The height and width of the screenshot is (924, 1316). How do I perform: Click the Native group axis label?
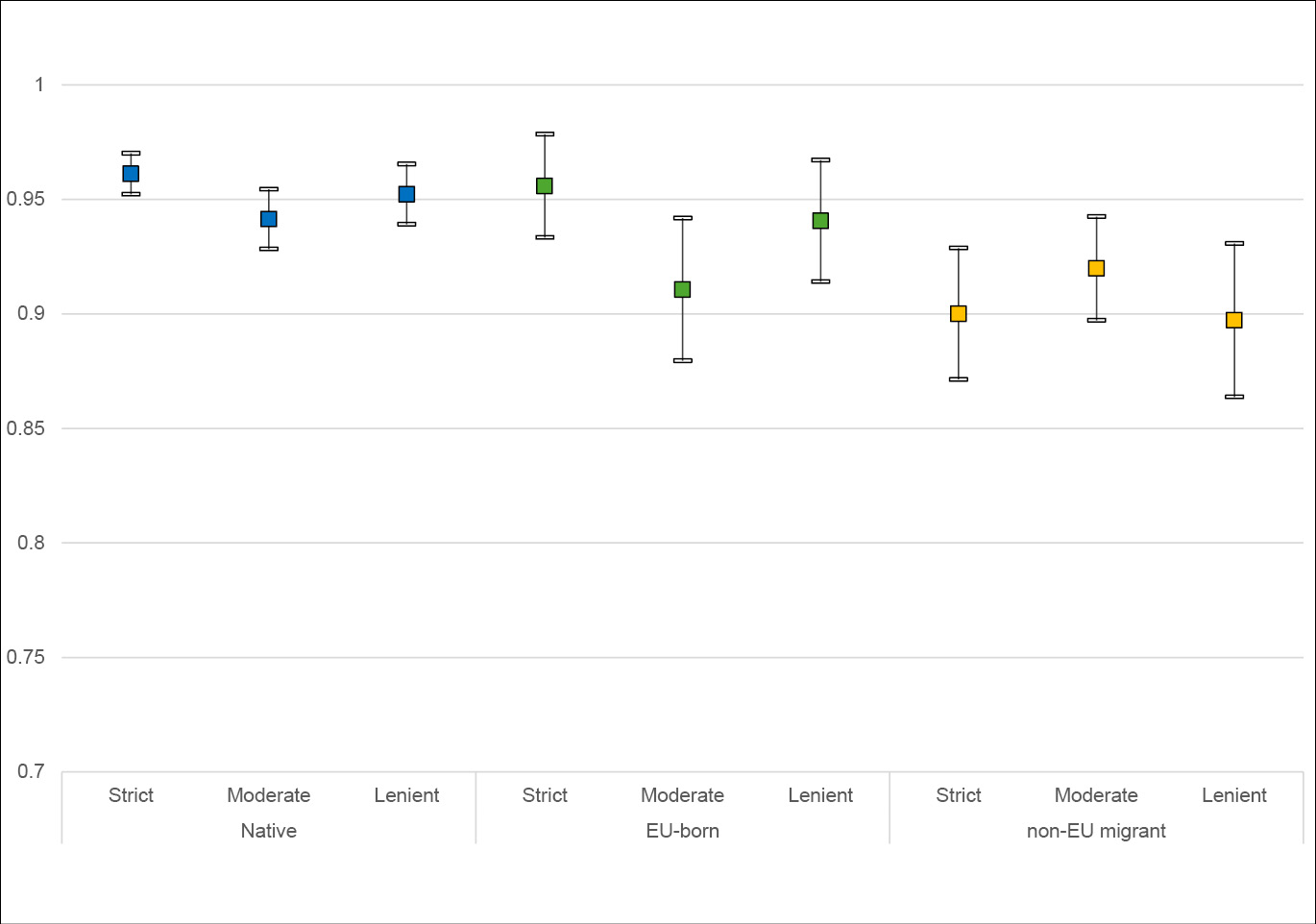pyautogui.click(x=269, y=831)
